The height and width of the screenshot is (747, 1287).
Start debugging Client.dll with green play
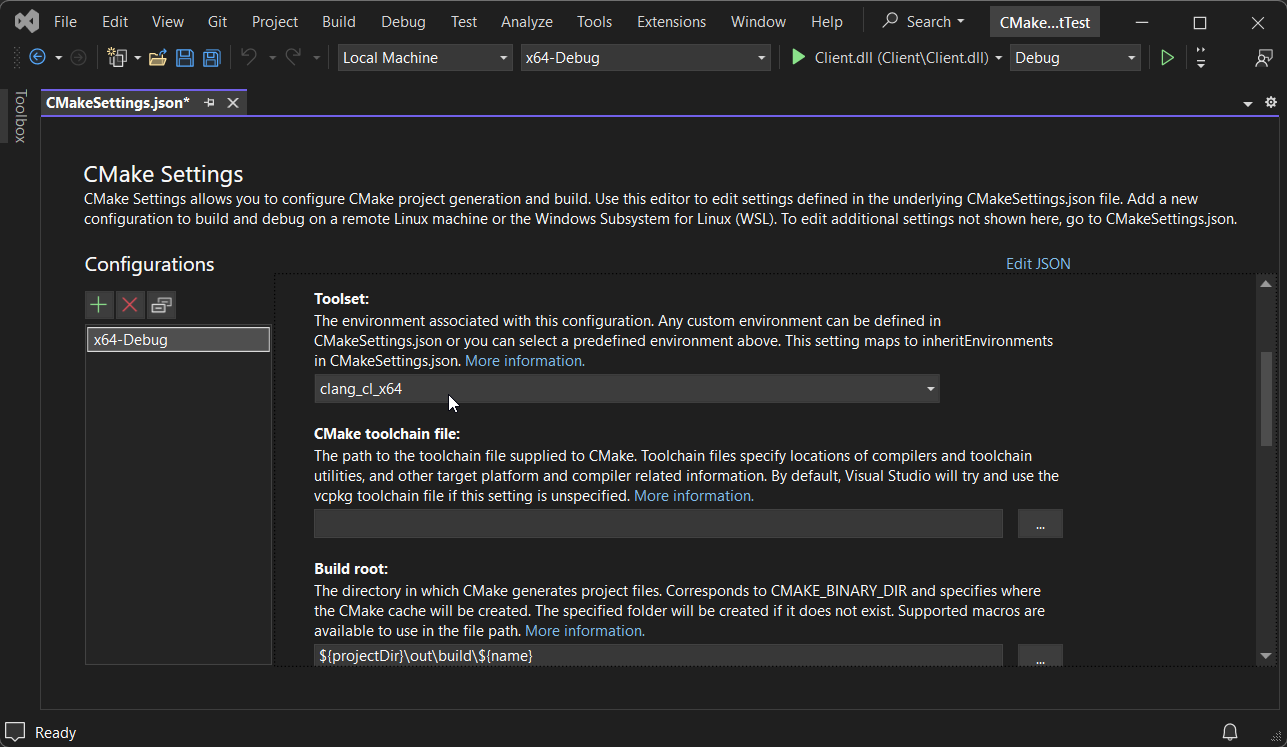(798, 58)
